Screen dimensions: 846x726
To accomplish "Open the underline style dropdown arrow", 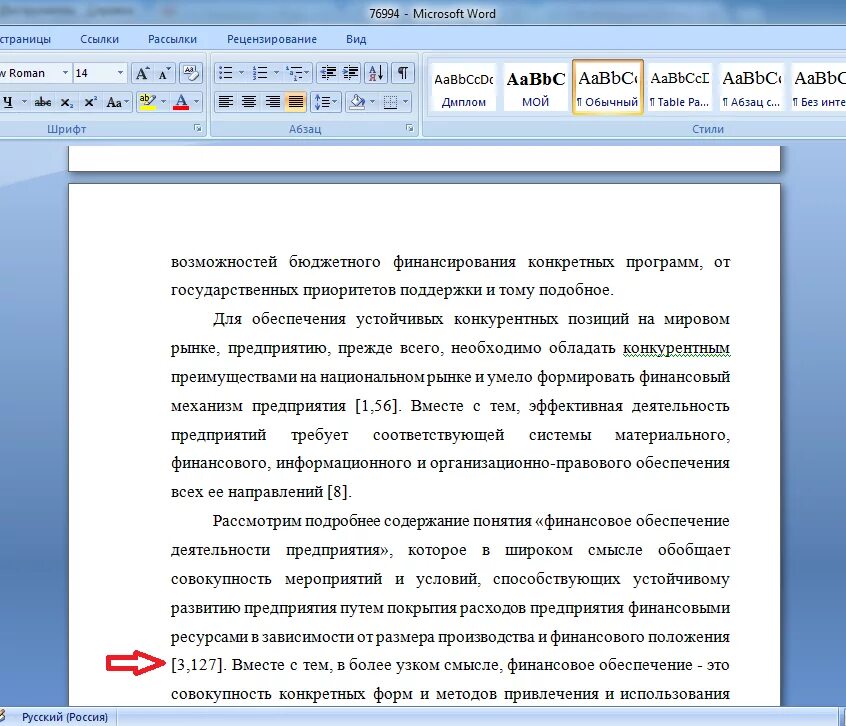I will pyautogui.click(x=24, y=102).
